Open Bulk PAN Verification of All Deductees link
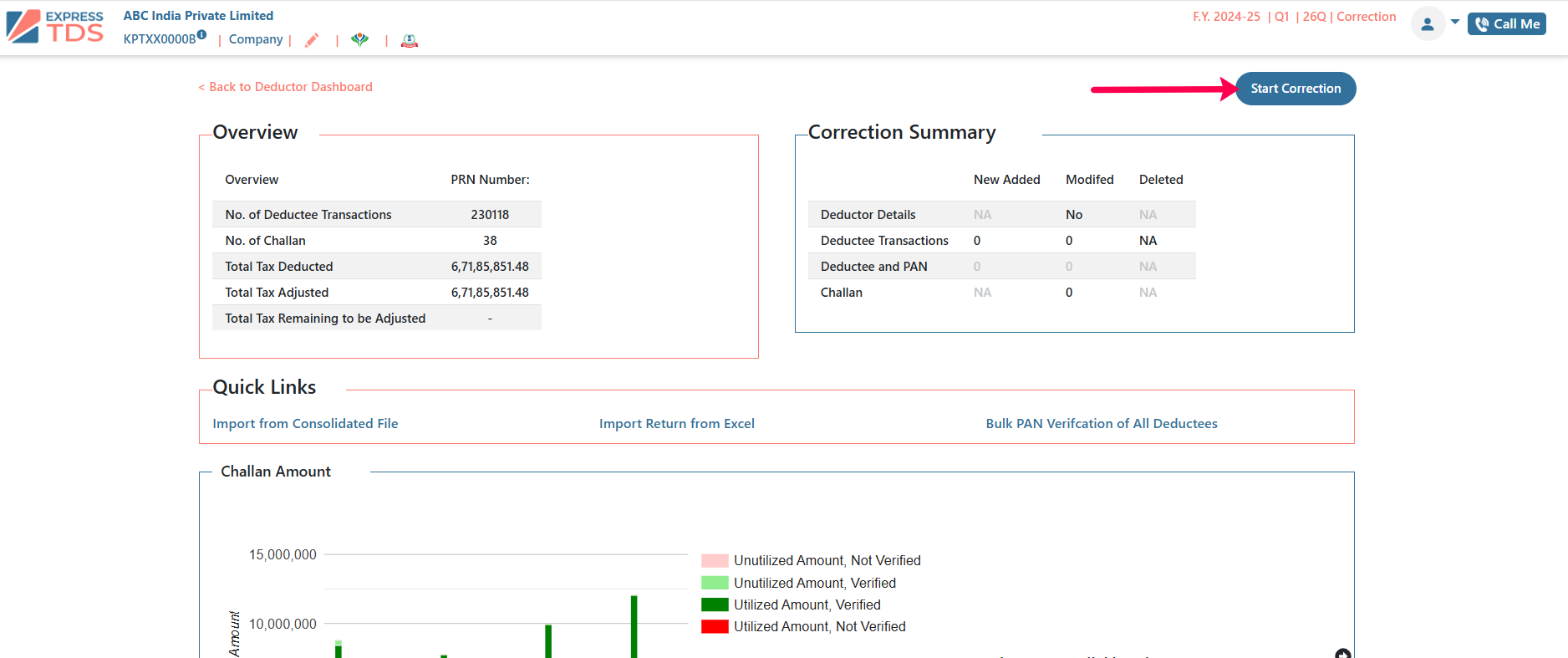The image size is (1568, 658). pos(1102,424)
